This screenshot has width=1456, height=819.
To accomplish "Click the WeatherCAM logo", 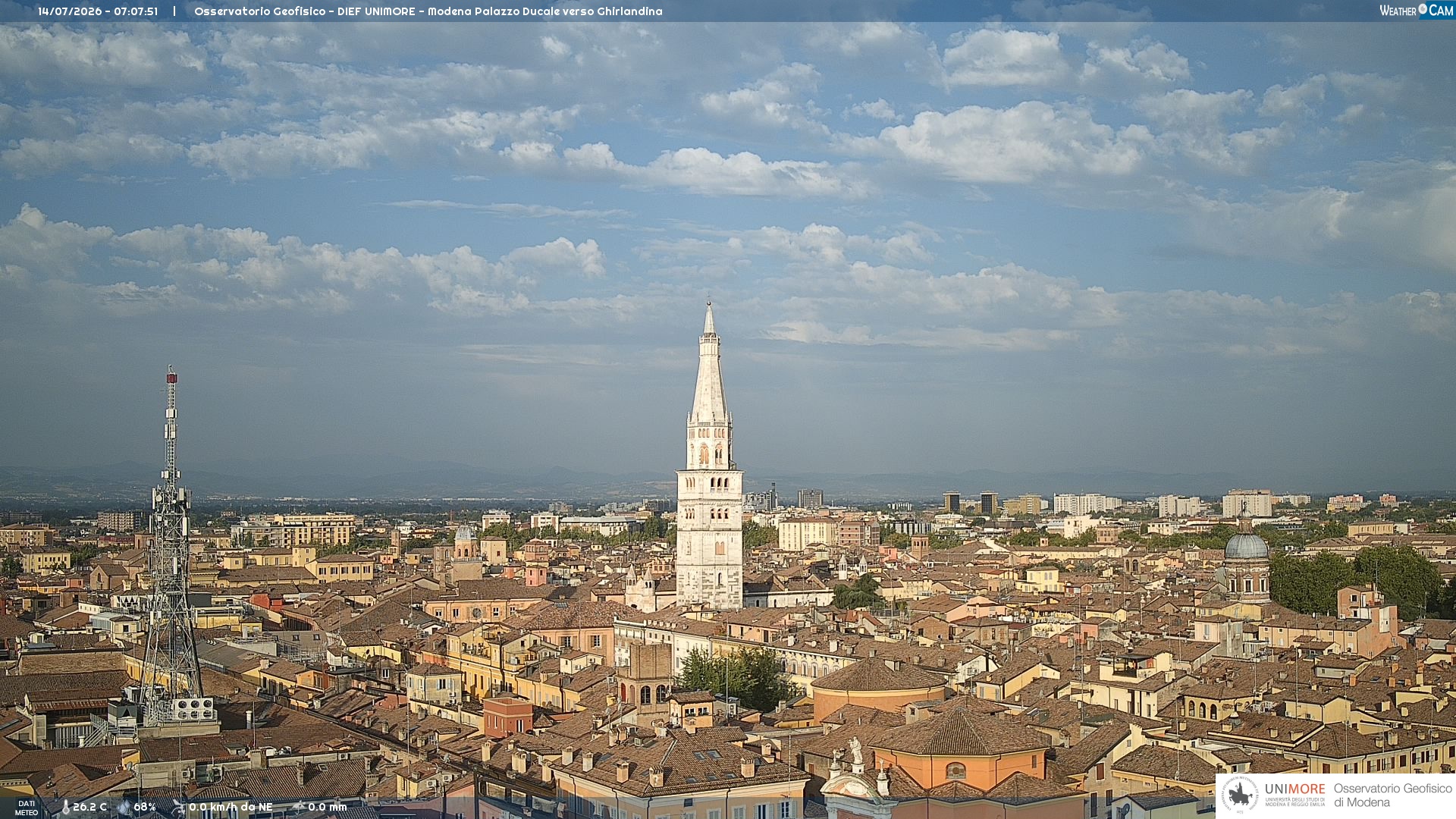I will point(1417,11).
